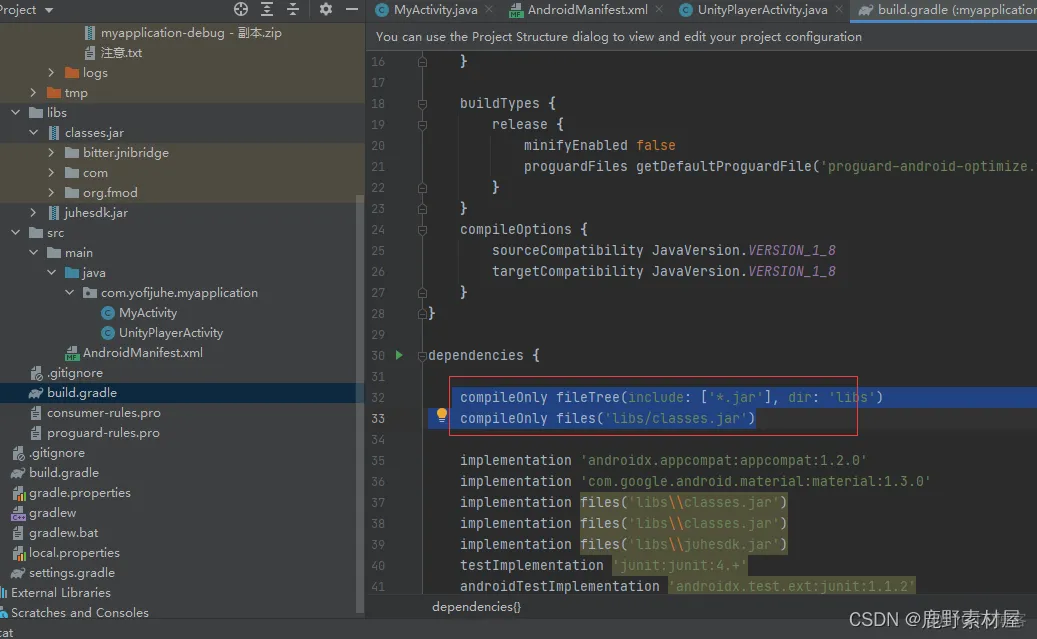Image resolution: width=1037 pixels, height=639 pixels.
Task: Select the myapplication-debug zip file
Action: click(183, 32)
